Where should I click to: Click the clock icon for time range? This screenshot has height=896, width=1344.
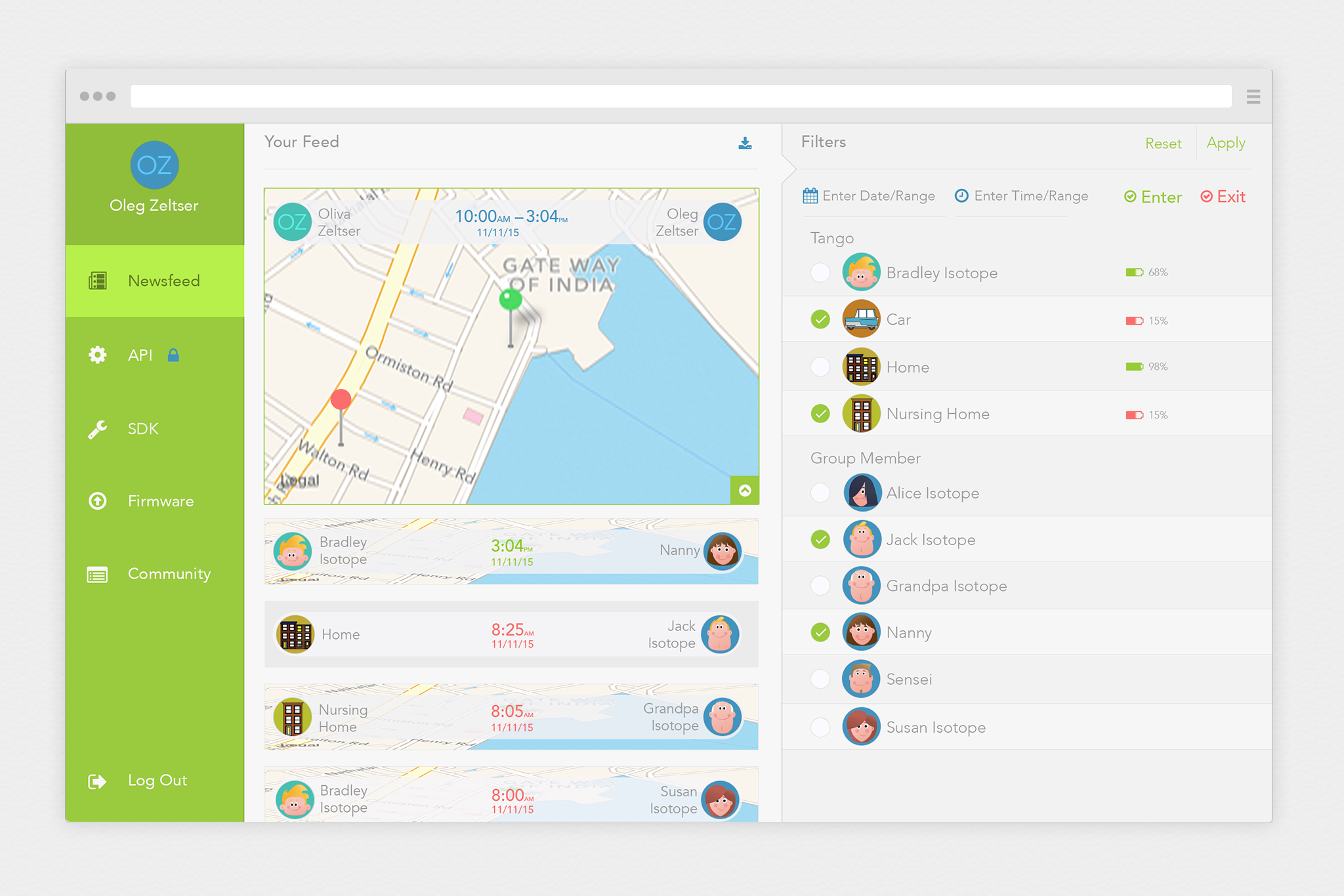coord(961,196)
